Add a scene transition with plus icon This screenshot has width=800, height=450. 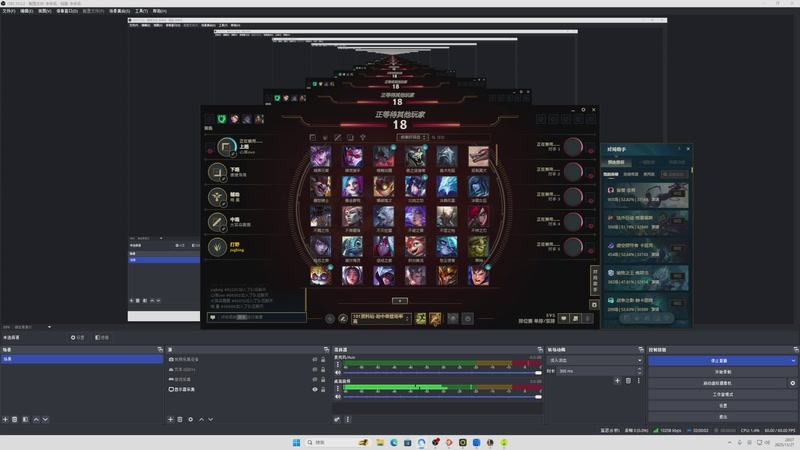pos(617,381)
